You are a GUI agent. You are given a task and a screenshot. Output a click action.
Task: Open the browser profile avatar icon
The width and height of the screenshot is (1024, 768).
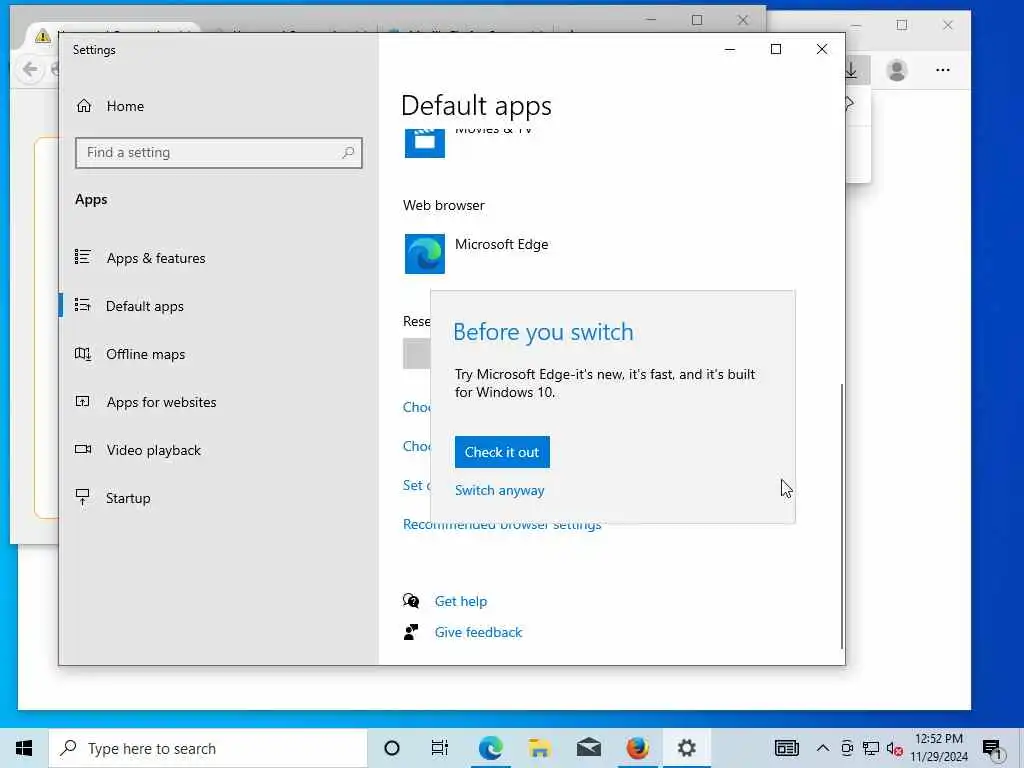tap(897, 70)
